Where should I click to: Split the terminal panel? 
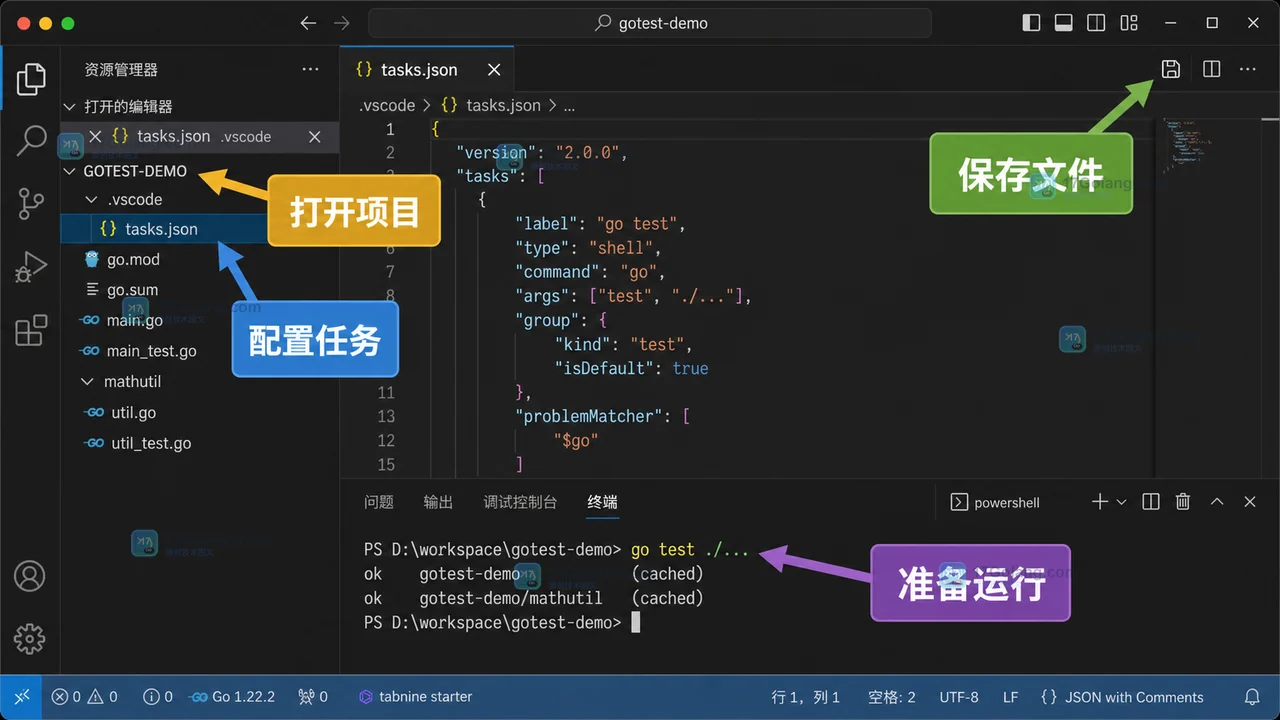coord(1151,502)
